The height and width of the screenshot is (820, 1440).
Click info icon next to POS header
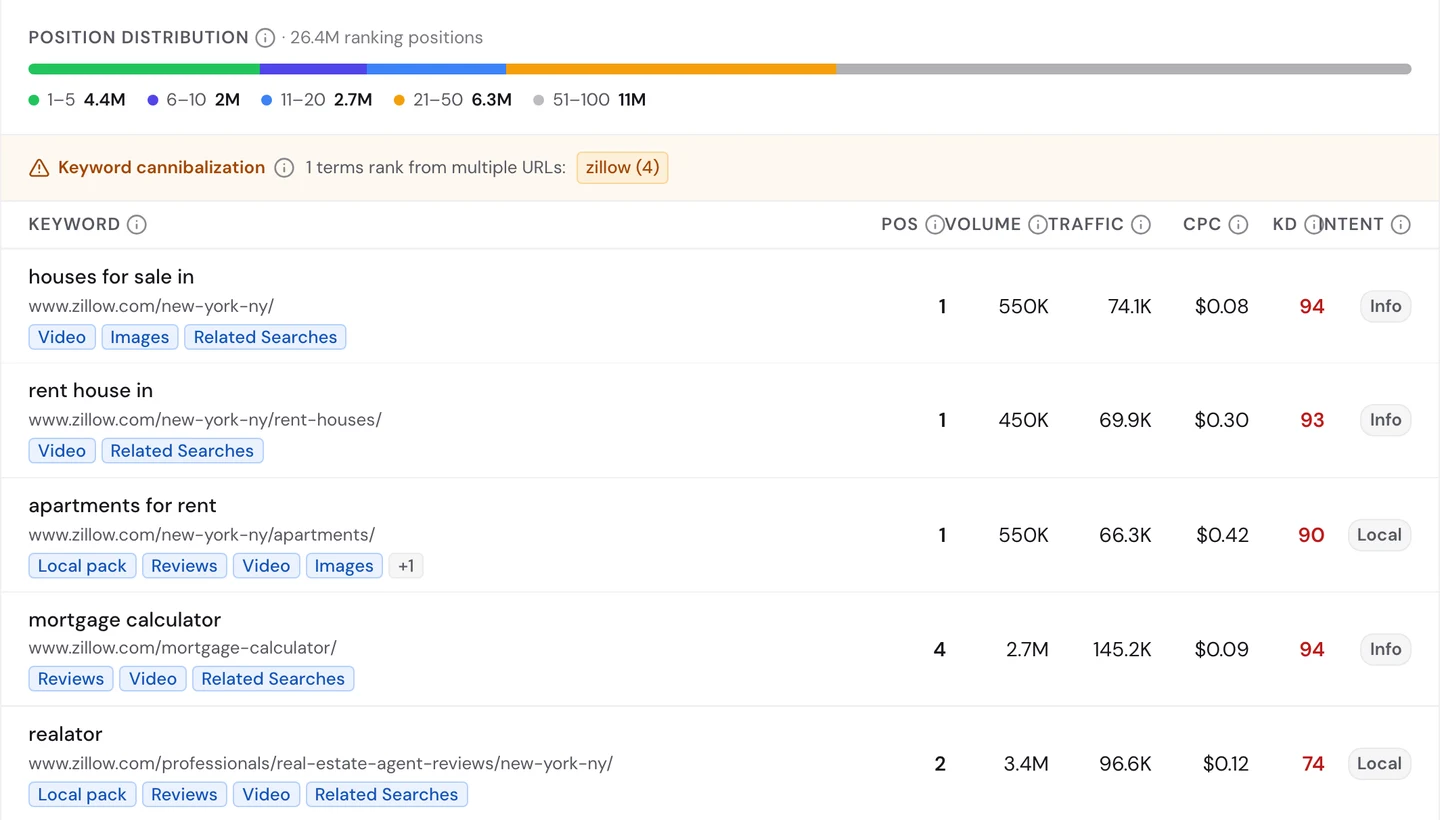coord(935,225)
